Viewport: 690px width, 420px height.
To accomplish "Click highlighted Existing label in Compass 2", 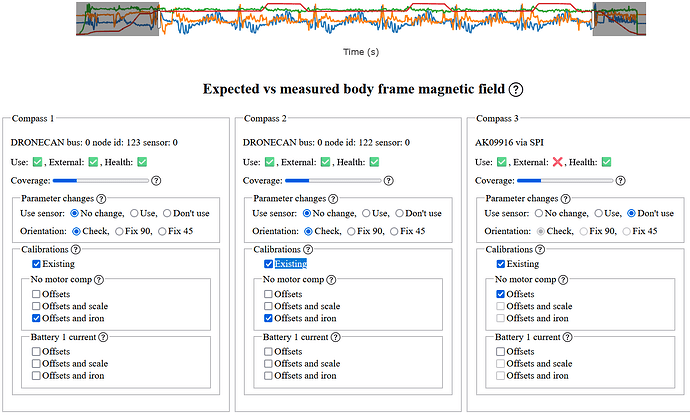I will 291,264.
